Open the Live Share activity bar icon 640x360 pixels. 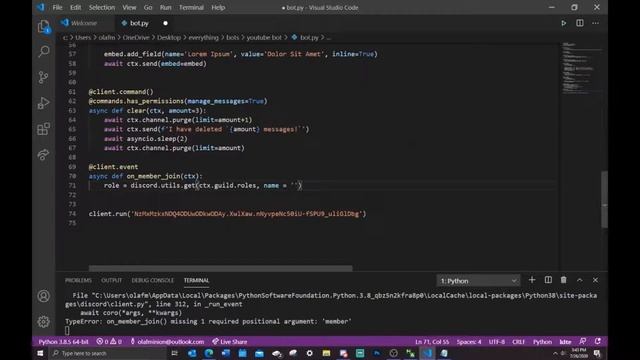(43, 155)
